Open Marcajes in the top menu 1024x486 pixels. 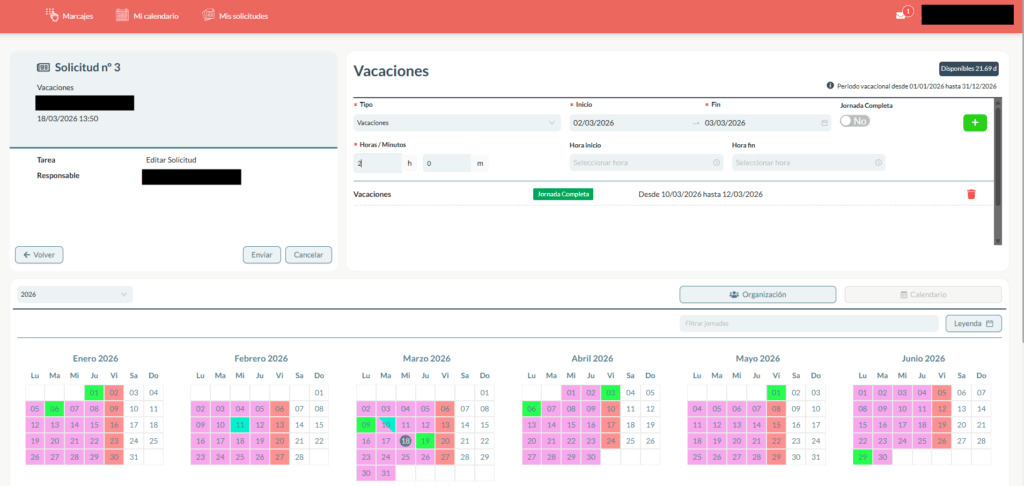tap(74, 15)
